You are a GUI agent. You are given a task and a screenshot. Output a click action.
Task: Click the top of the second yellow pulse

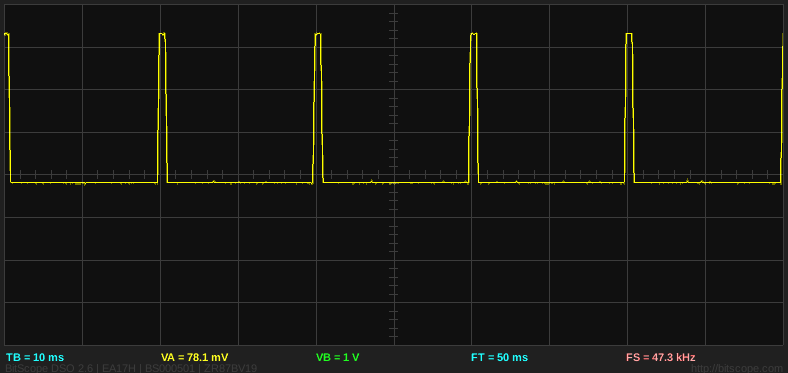(x=162, y=34)
